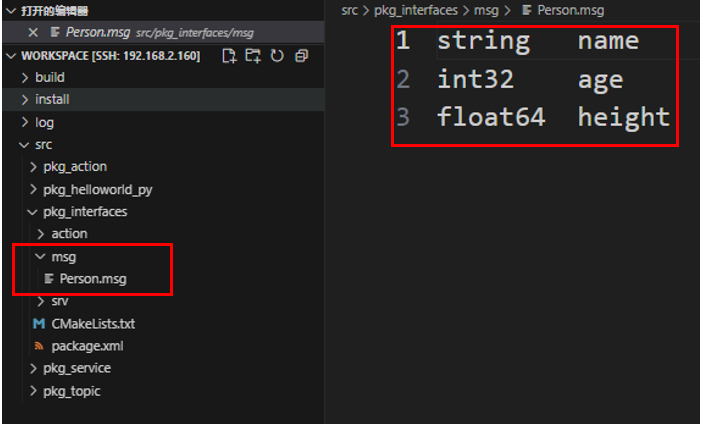Click the CMakeLists.txt file icon
Viewport: 702px width, 424px height.
(x=39, y=324)
